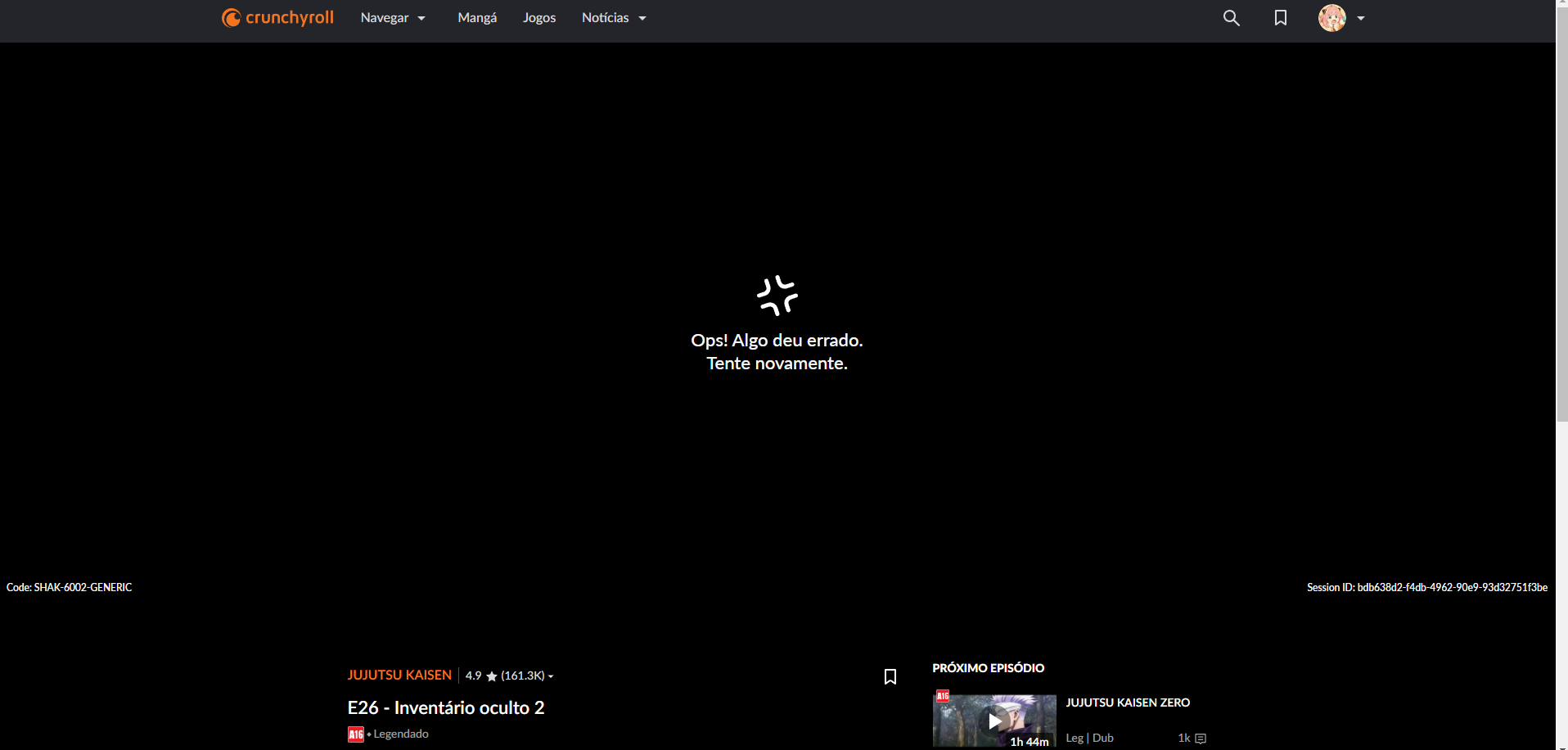Add episode E26 to watchlist bookmark

tap(890, 676)
